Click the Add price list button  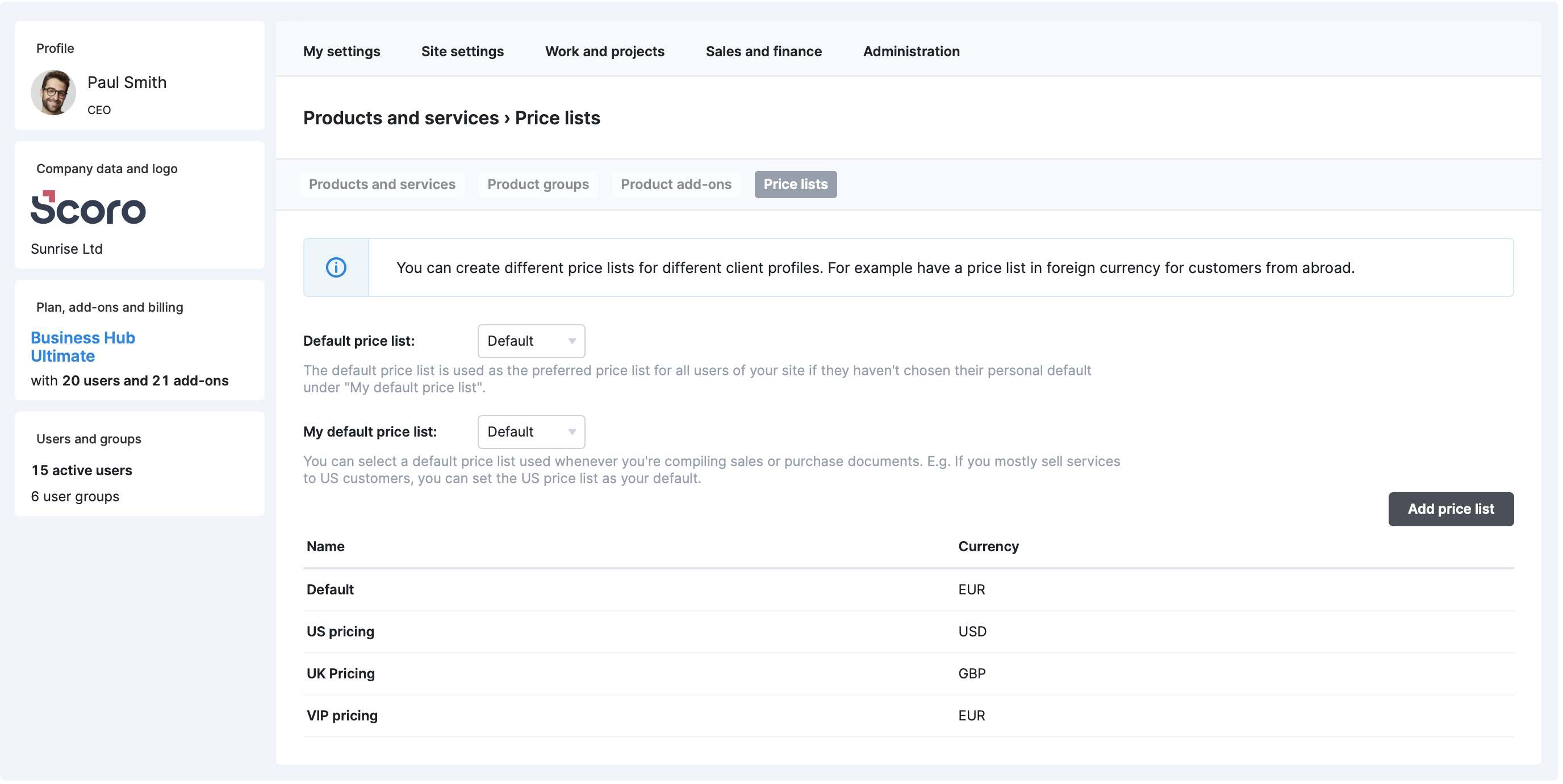click(1451, 509)
